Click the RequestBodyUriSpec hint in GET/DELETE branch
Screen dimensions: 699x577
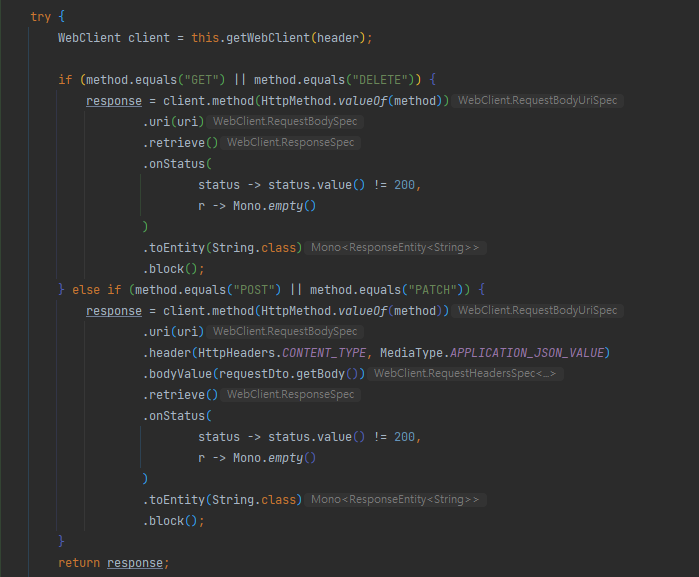click(x=537, y=101)
